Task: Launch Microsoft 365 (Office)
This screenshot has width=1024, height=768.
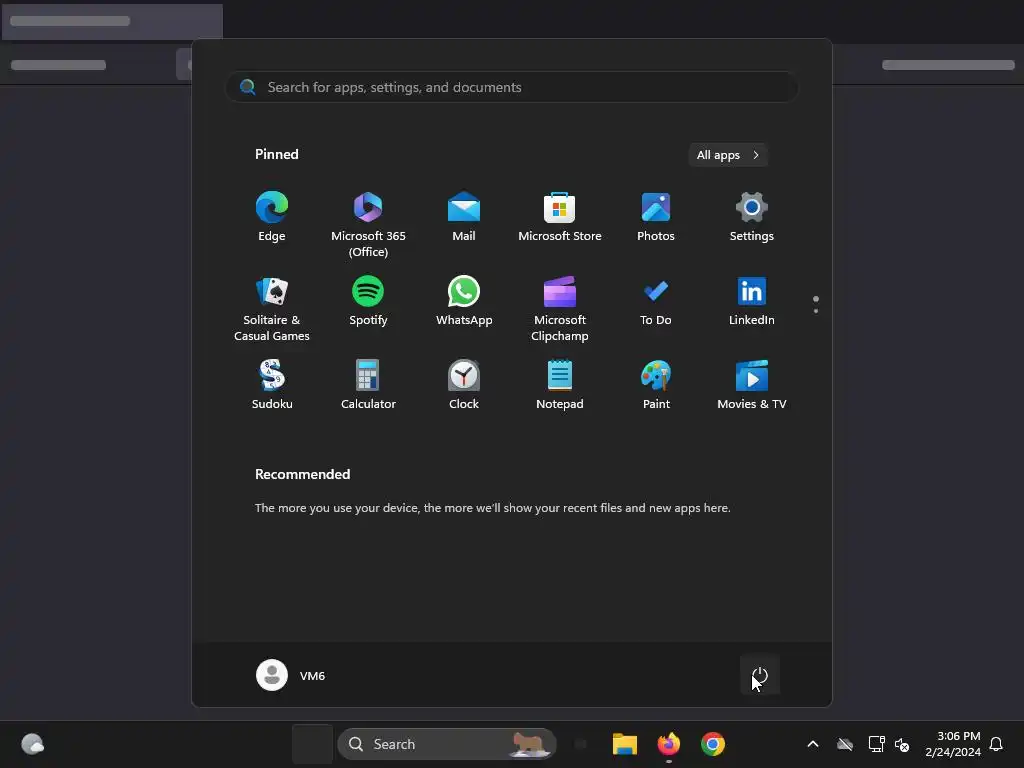Action: tap(368, 224)
